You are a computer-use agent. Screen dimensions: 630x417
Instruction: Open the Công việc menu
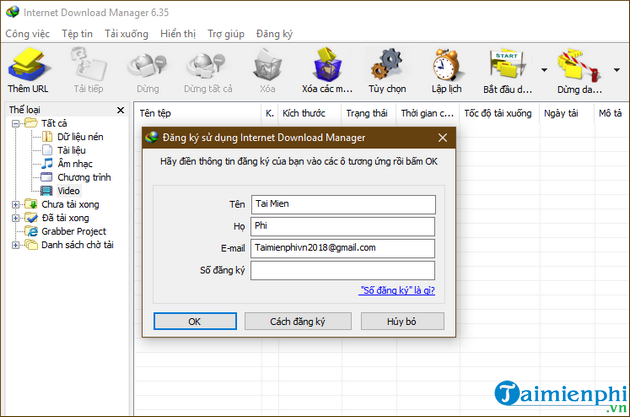point(27,34)
